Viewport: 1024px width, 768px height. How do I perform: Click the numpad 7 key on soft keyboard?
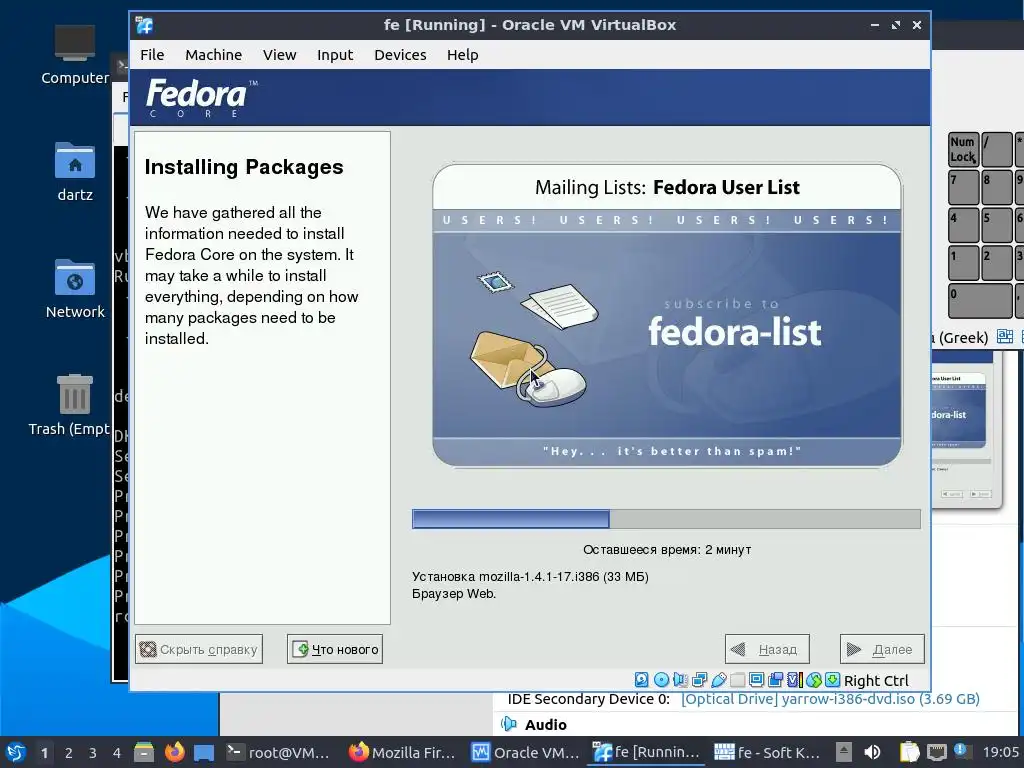[x=963, y=187]
